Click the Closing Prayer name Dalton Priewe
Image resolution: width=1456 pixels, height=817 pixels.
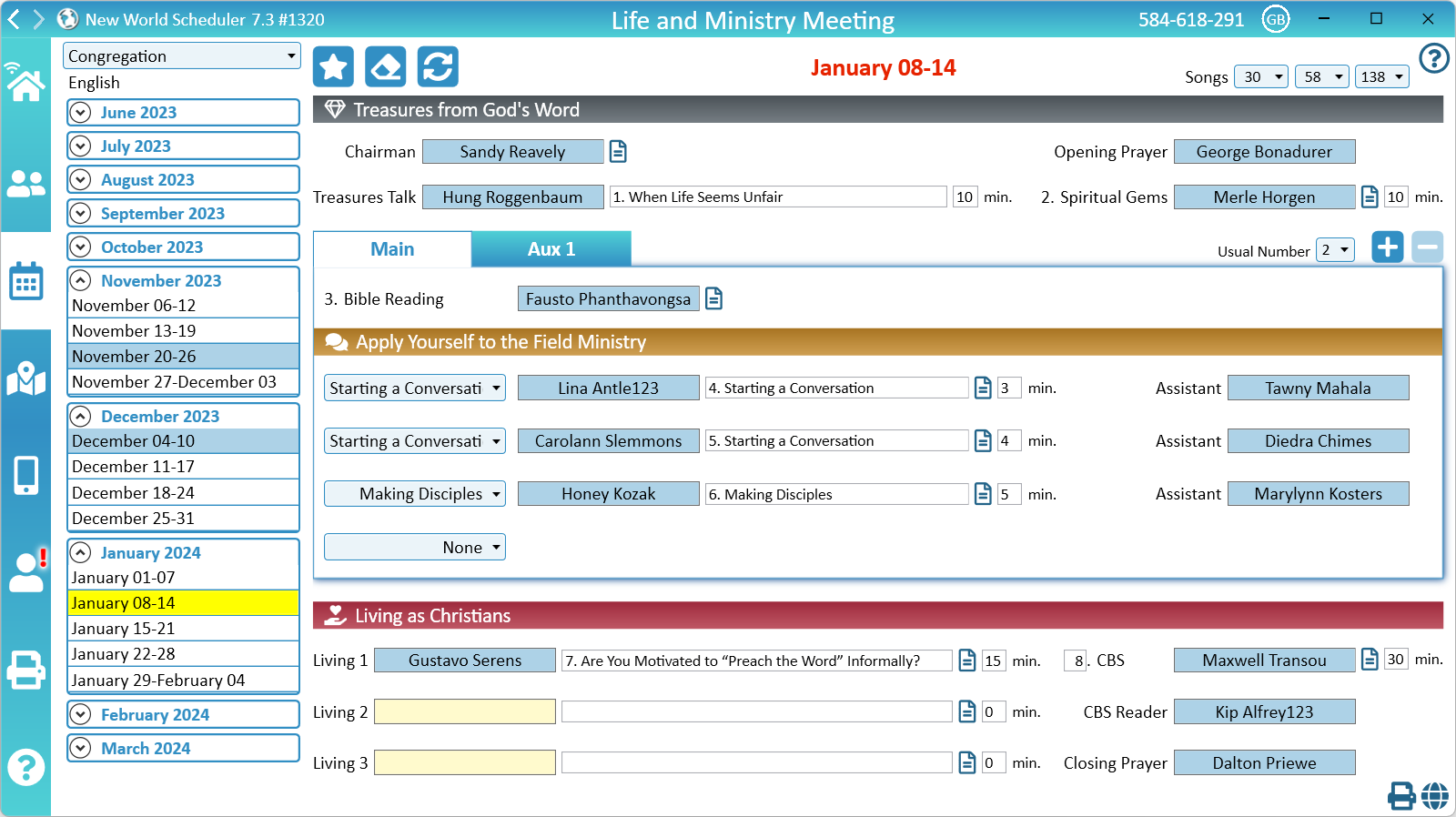pos(1264,762)
